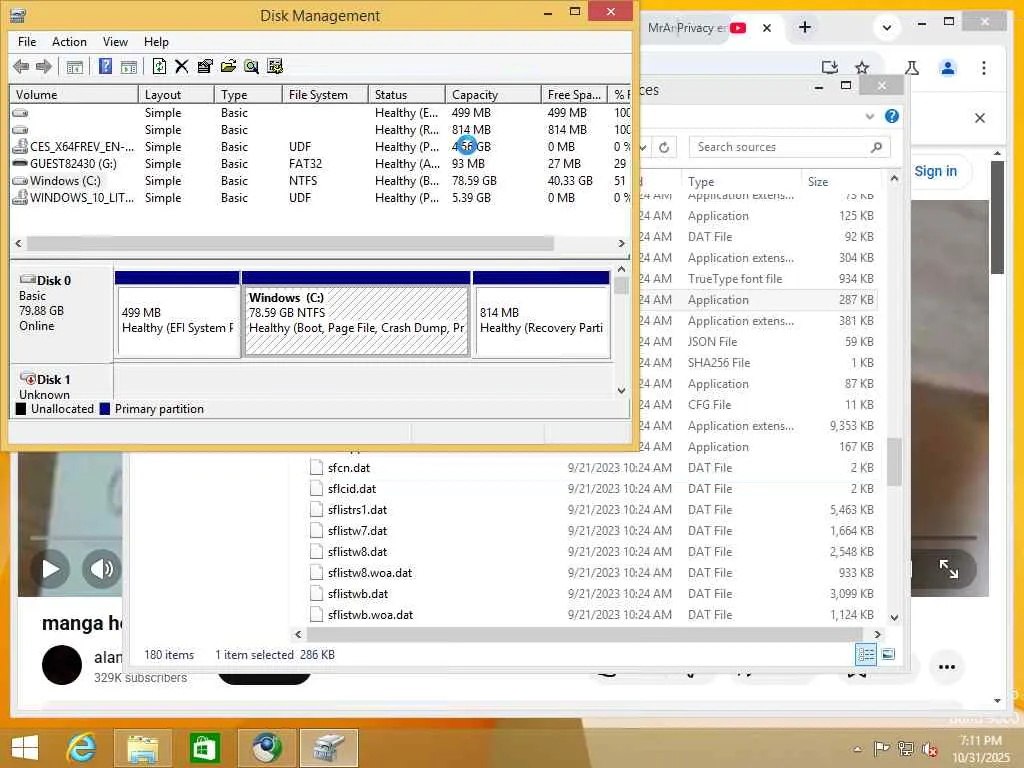Select the 814 MB Recovery partition block

tap(541, 315)
